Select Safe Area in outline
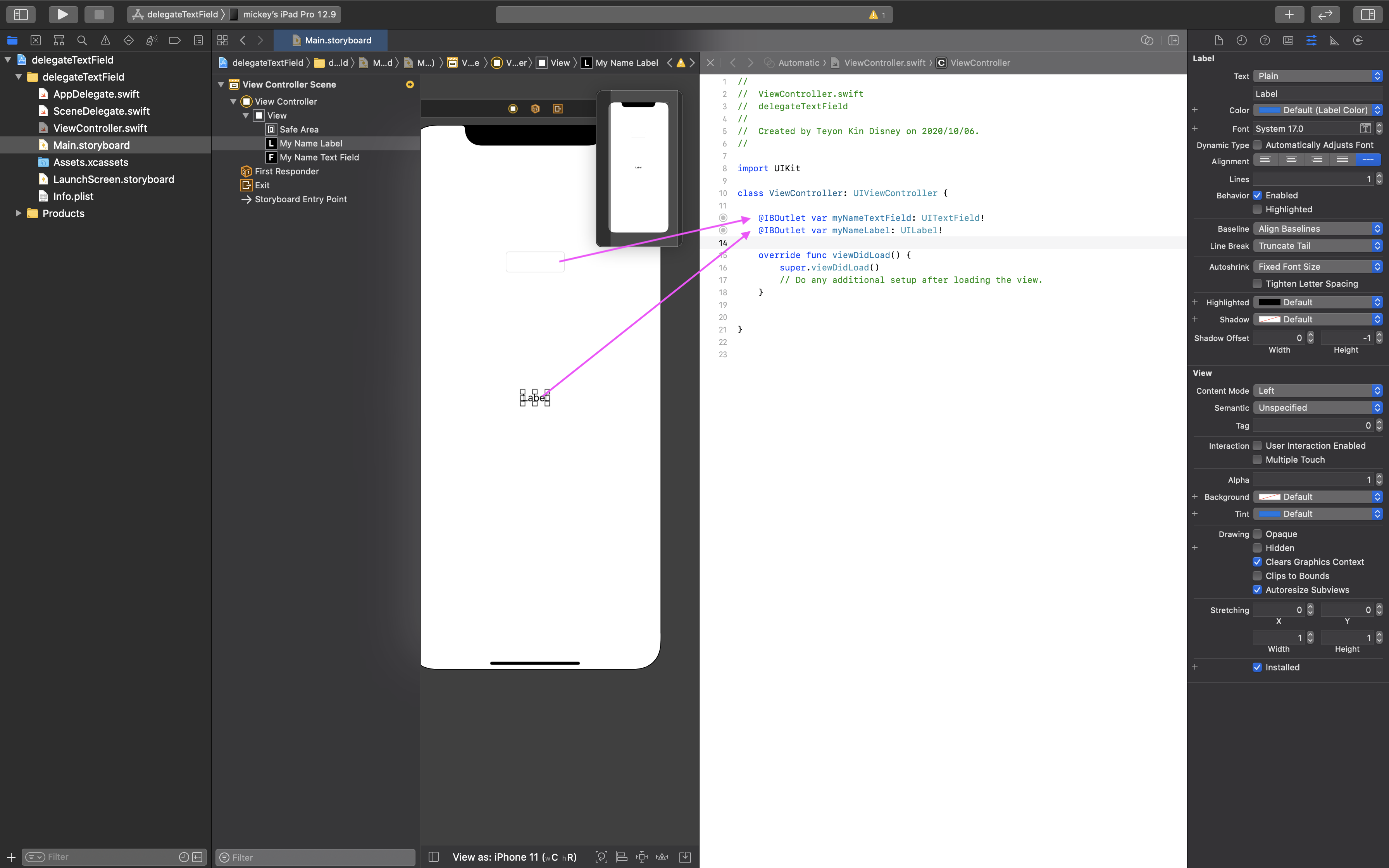Screen dimensions: 1389x868 click(298, 129)
